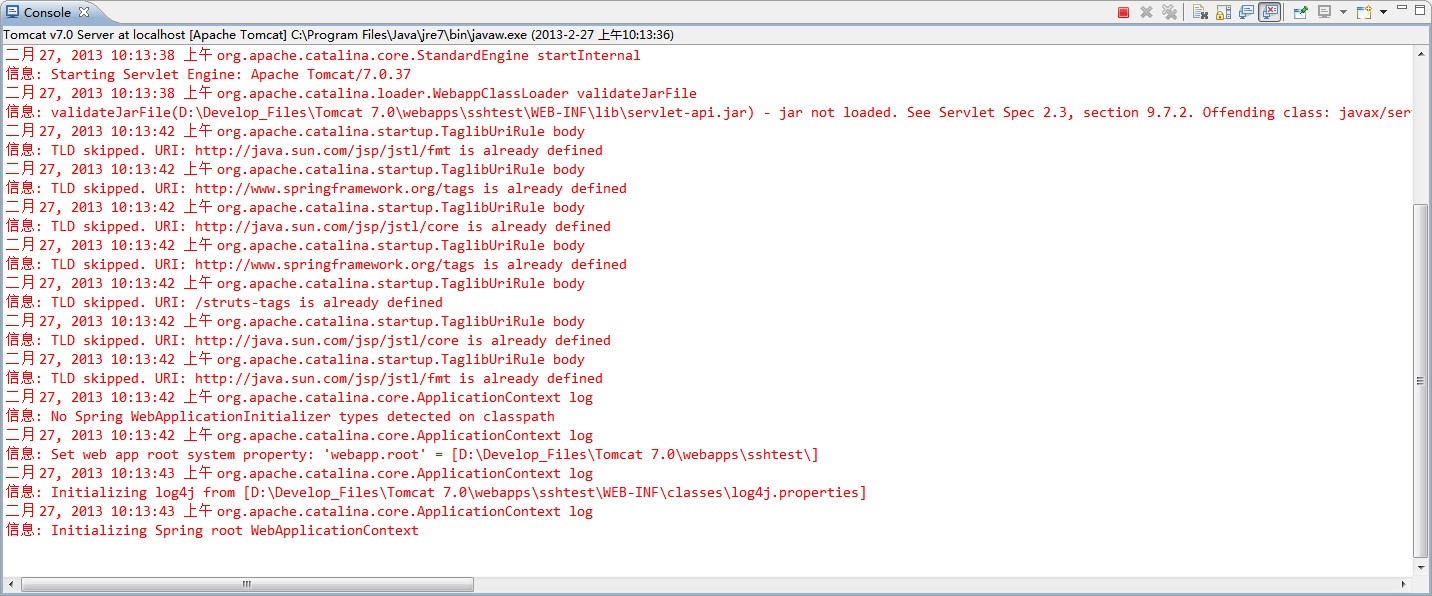Click the Tomcat v7.0 Server launch description
This screenshot has height=596, width=1432.
point(338,35)
